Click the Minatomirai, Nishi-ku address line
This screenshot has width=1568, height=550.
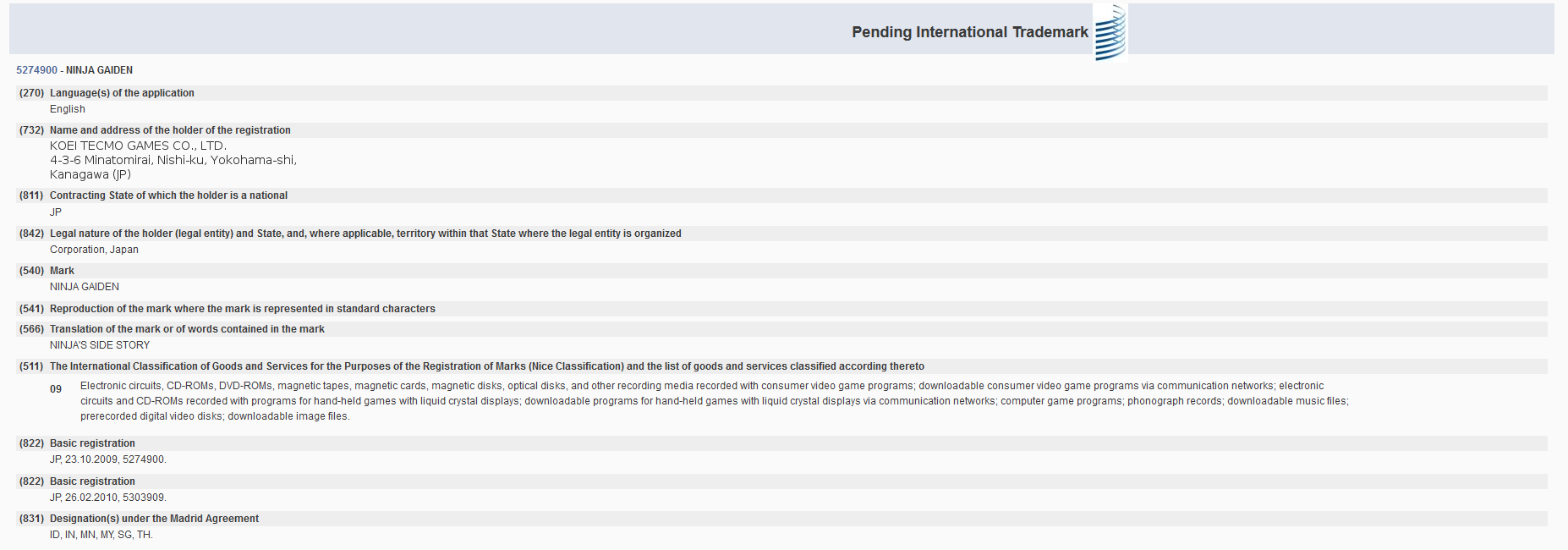click(x=173, y=160)
